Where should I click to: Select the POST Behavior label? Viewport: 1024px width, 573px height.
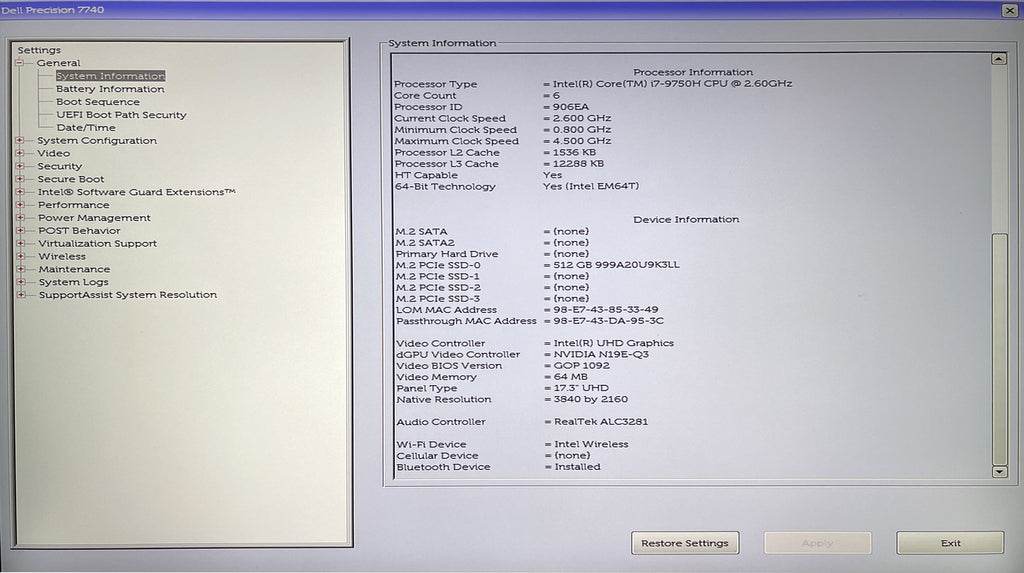[x=79, y=230]
